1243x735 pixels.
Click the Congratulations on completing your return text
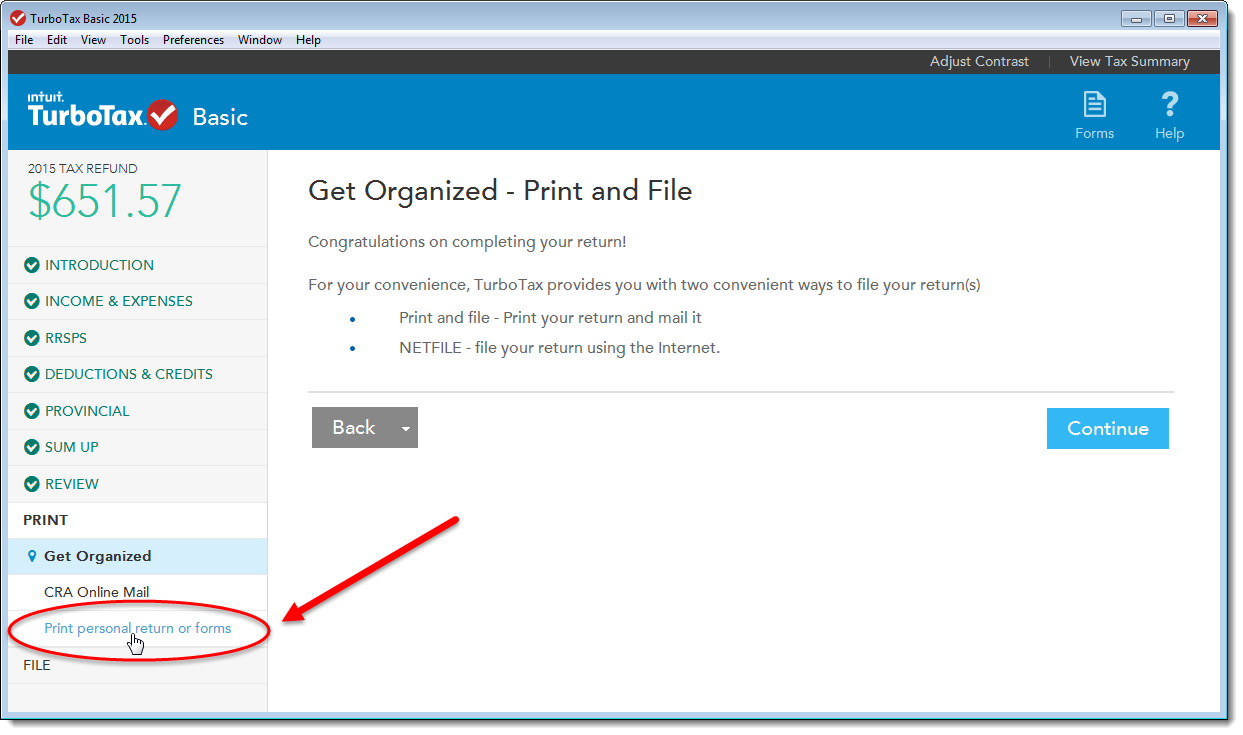coord(467,242)
